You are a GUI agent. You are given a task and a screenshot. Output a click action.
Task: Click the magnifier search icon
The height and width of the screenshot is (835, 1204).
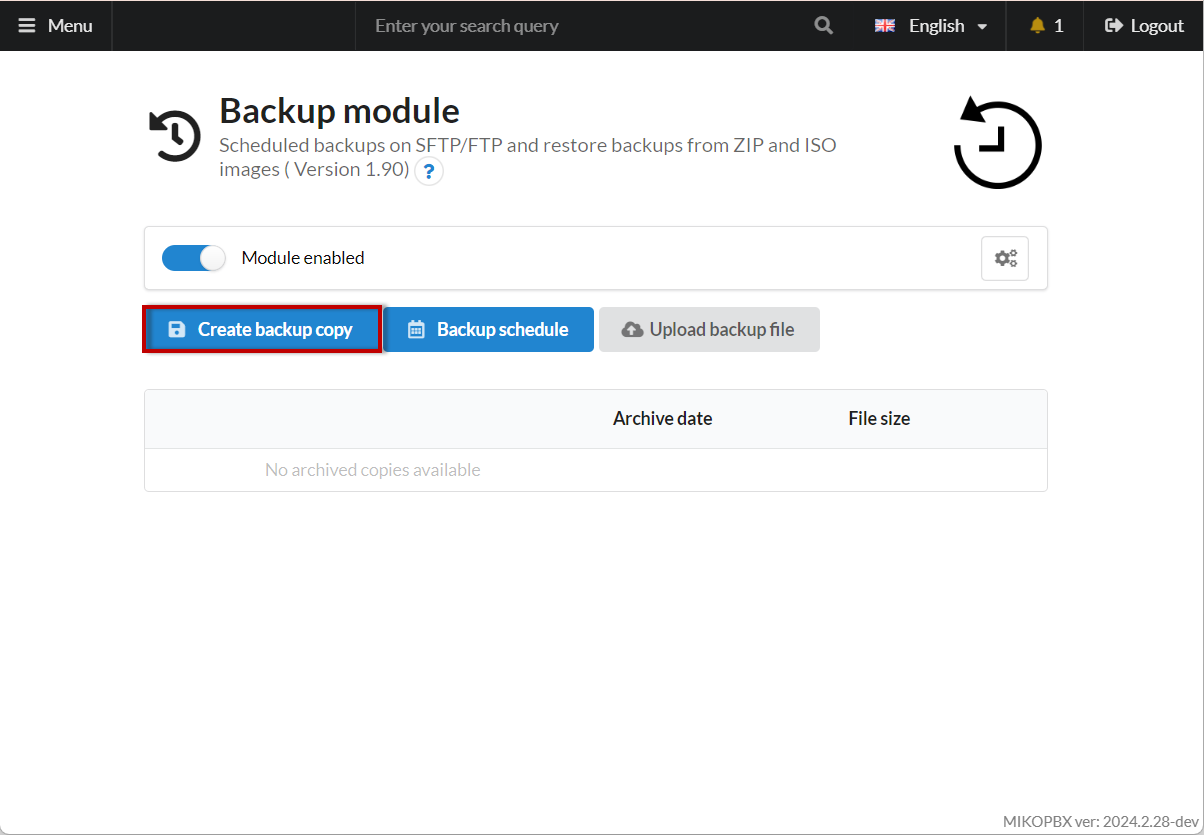tap(823, 26)
